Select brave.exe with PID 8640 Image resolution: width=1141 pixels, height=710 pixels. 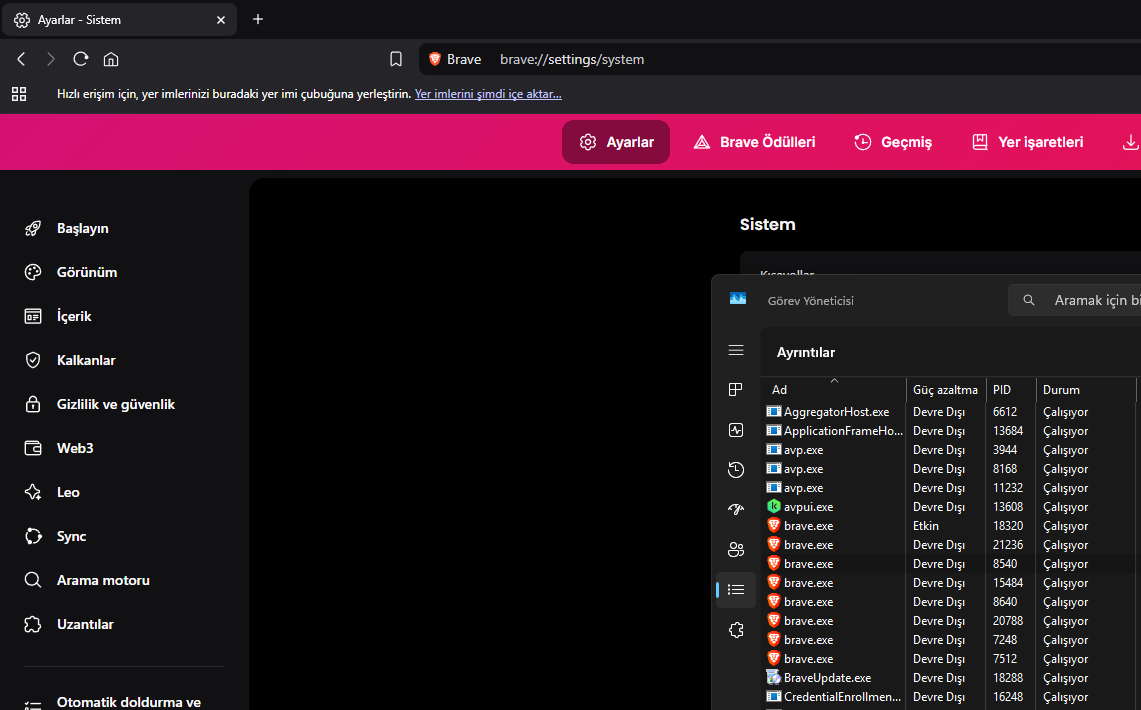(x=952, y=602)
